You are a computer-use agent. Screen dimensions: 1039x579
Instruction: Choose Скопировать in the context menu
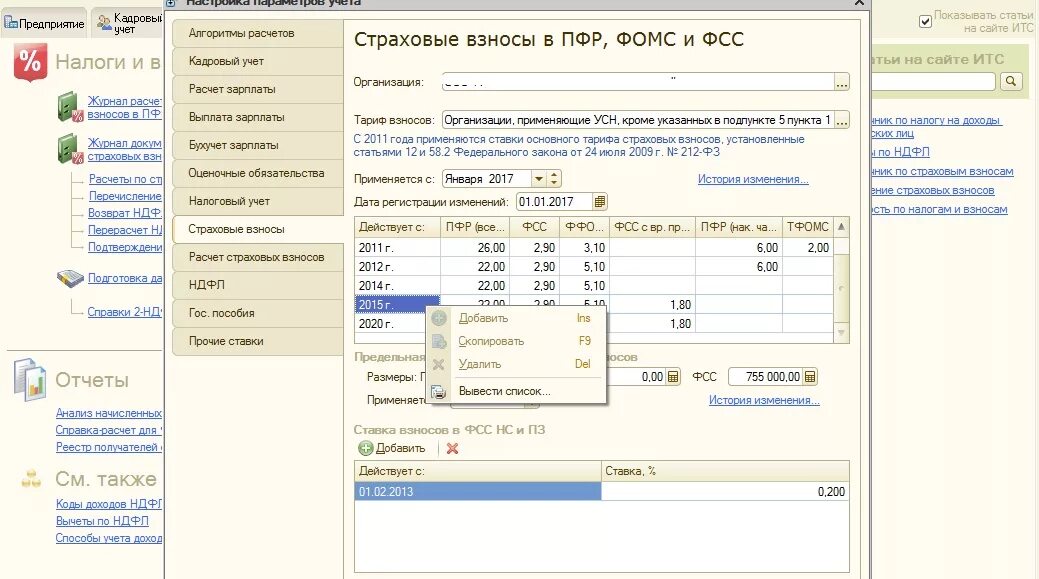(x=516, y=341)
